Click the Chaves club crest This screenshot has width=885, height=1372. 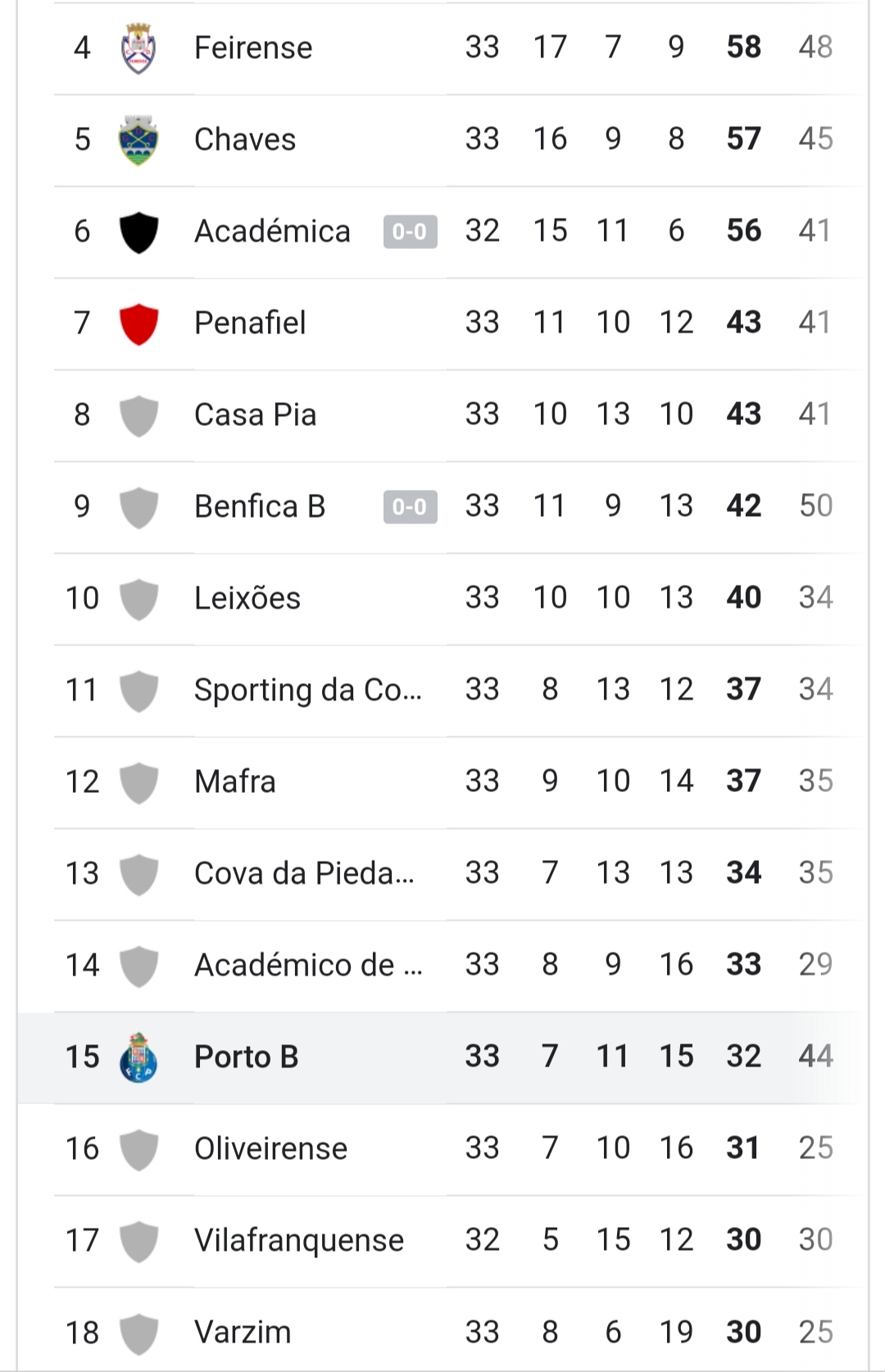pyautogui.click(x=138, y=139)
